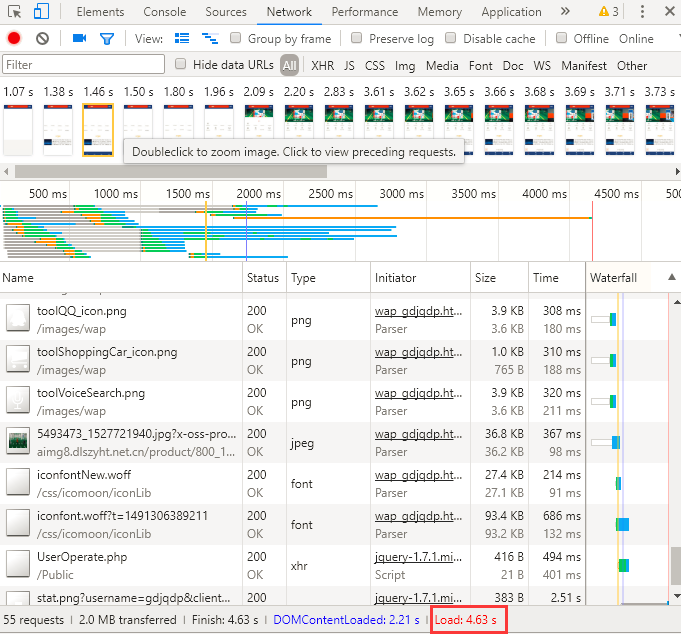Image resolution: width=681 pixels, height=634 pixels.
Task: Select the All filter type
Action: 289,65
